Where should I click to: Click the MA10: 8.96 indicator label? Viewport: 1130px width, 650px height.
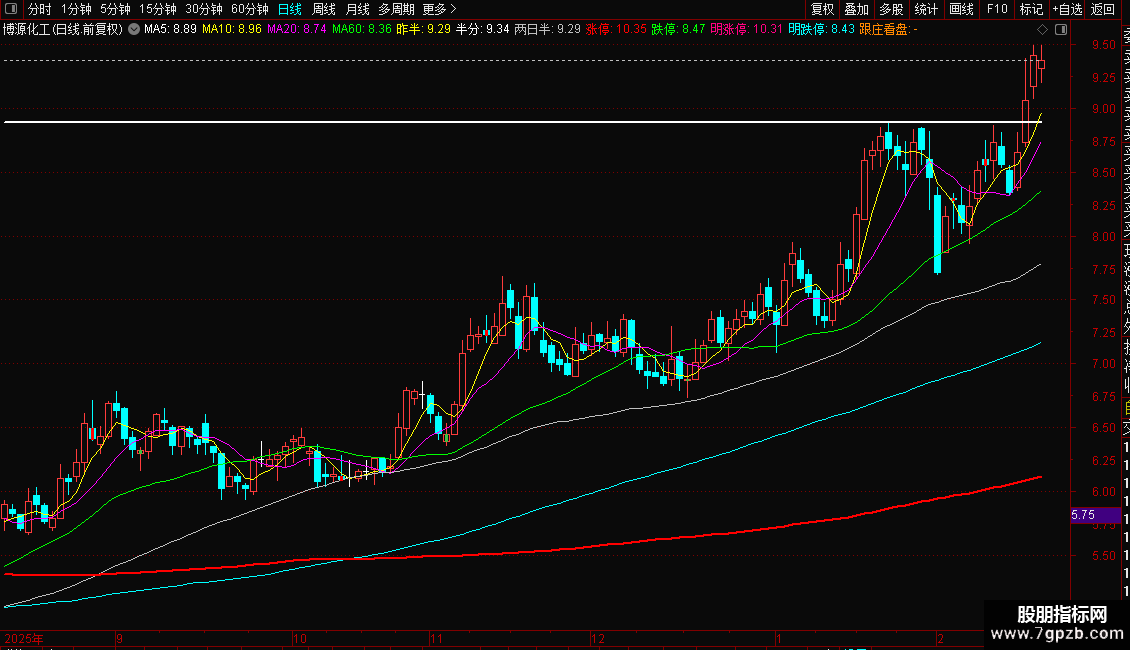pos(232,30)
